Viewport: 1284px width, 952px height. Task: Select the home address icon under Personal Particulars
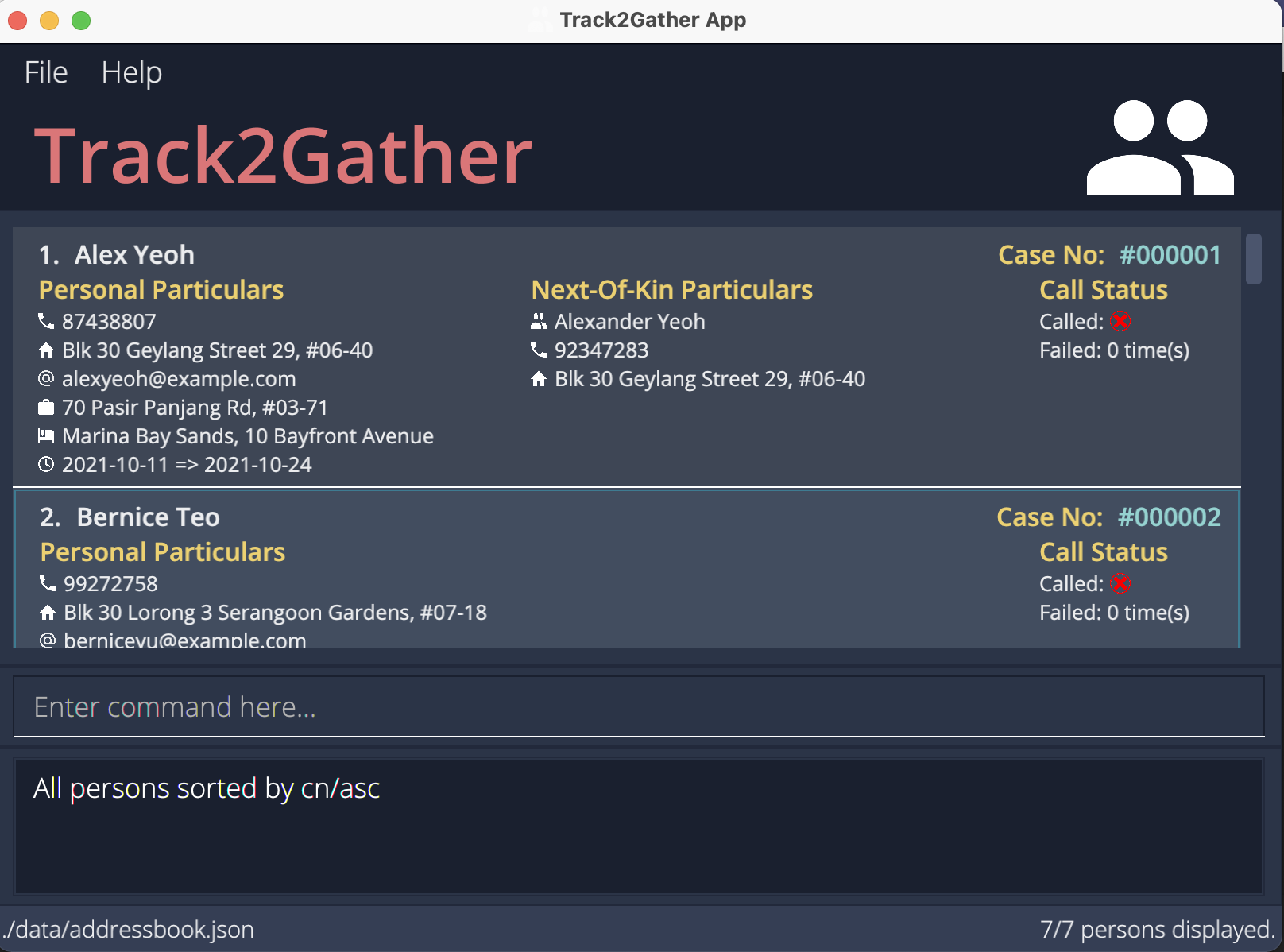click(45, 350)
